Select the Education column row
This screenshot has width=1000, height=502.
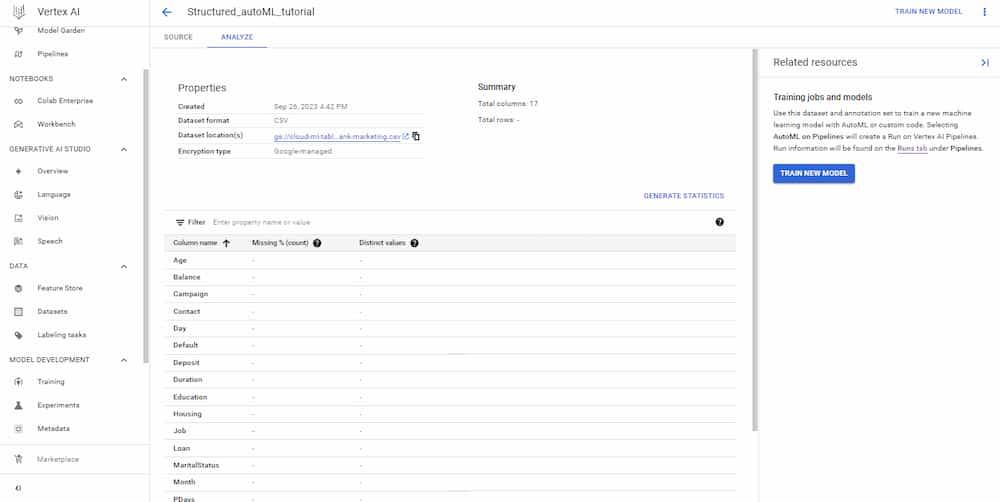(450, 397)
